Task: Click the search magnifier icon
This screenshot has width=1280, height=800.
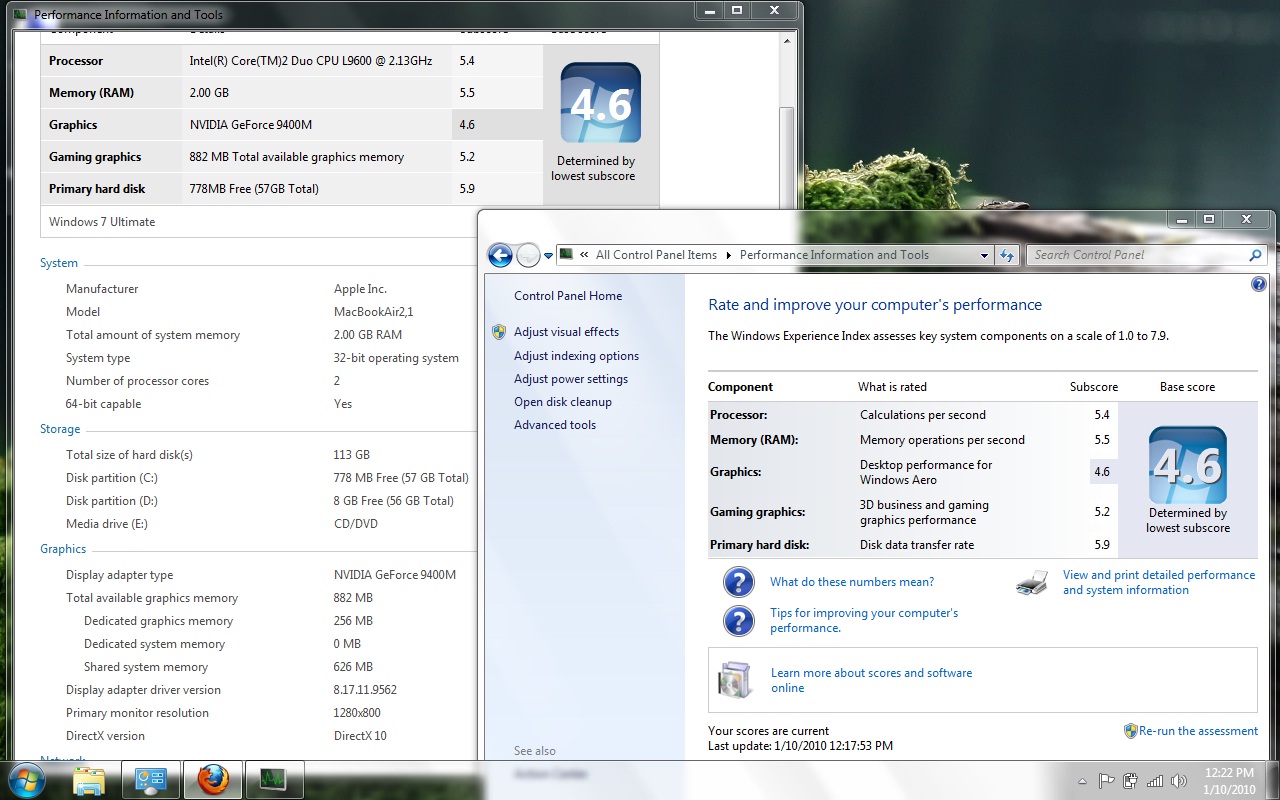Action: (1256, 255)
